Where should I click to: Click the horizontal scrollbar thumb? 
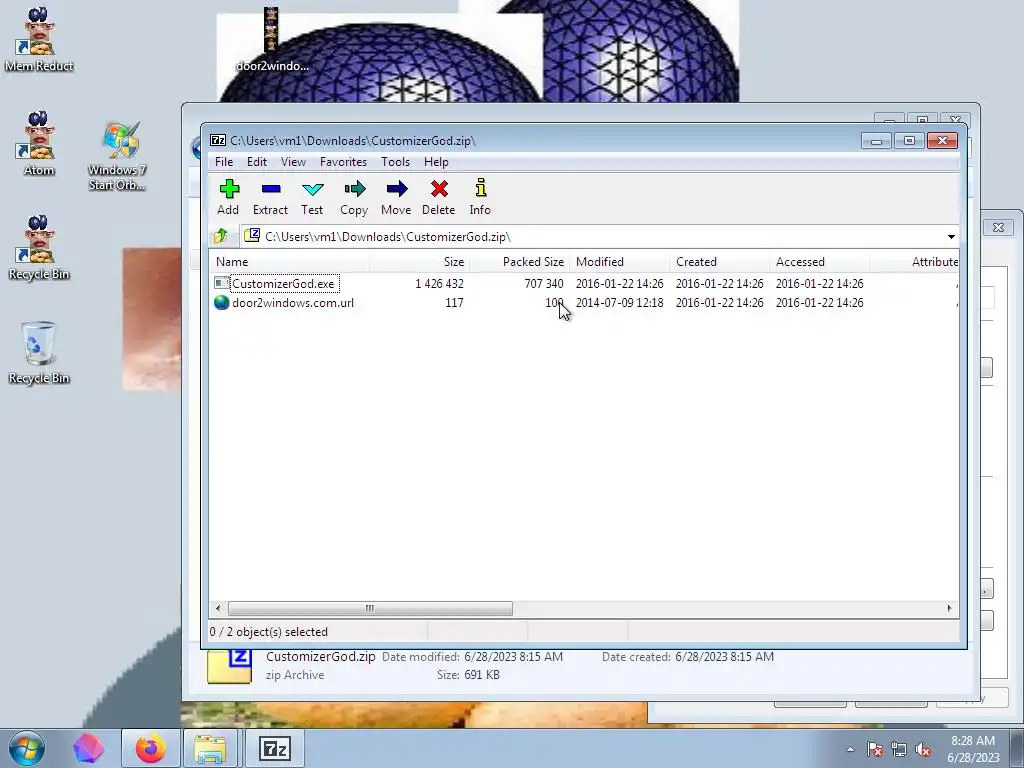(x=370, y=609)
